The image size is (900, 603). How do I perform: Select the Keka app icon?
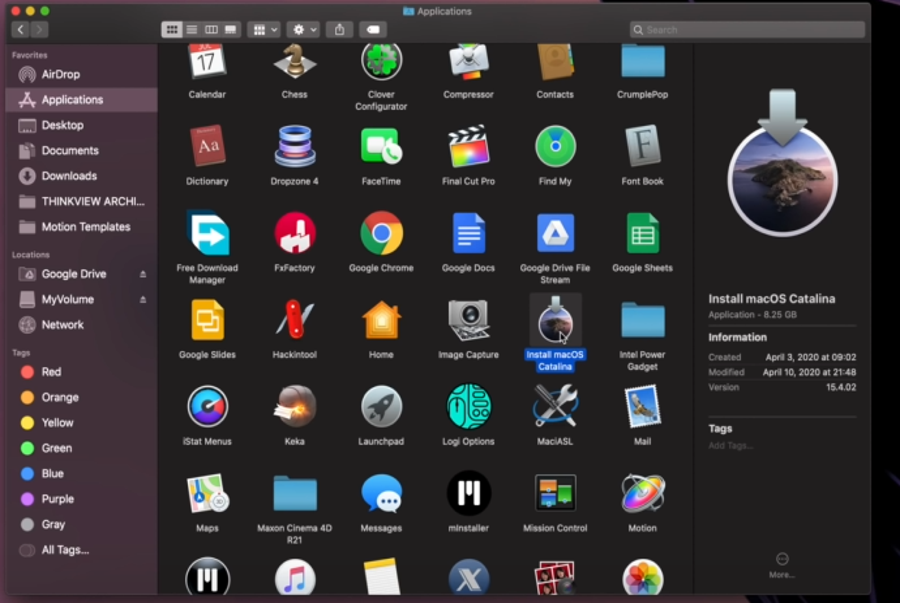click(294, 406)
